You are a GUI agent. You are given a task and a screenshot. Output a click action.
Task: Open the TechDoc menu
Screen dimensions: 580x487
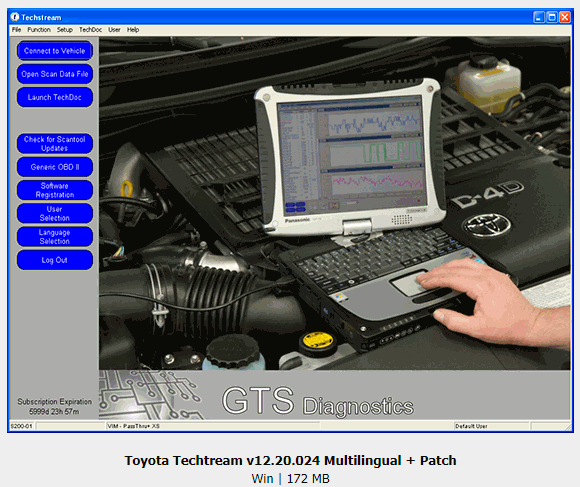90,30
